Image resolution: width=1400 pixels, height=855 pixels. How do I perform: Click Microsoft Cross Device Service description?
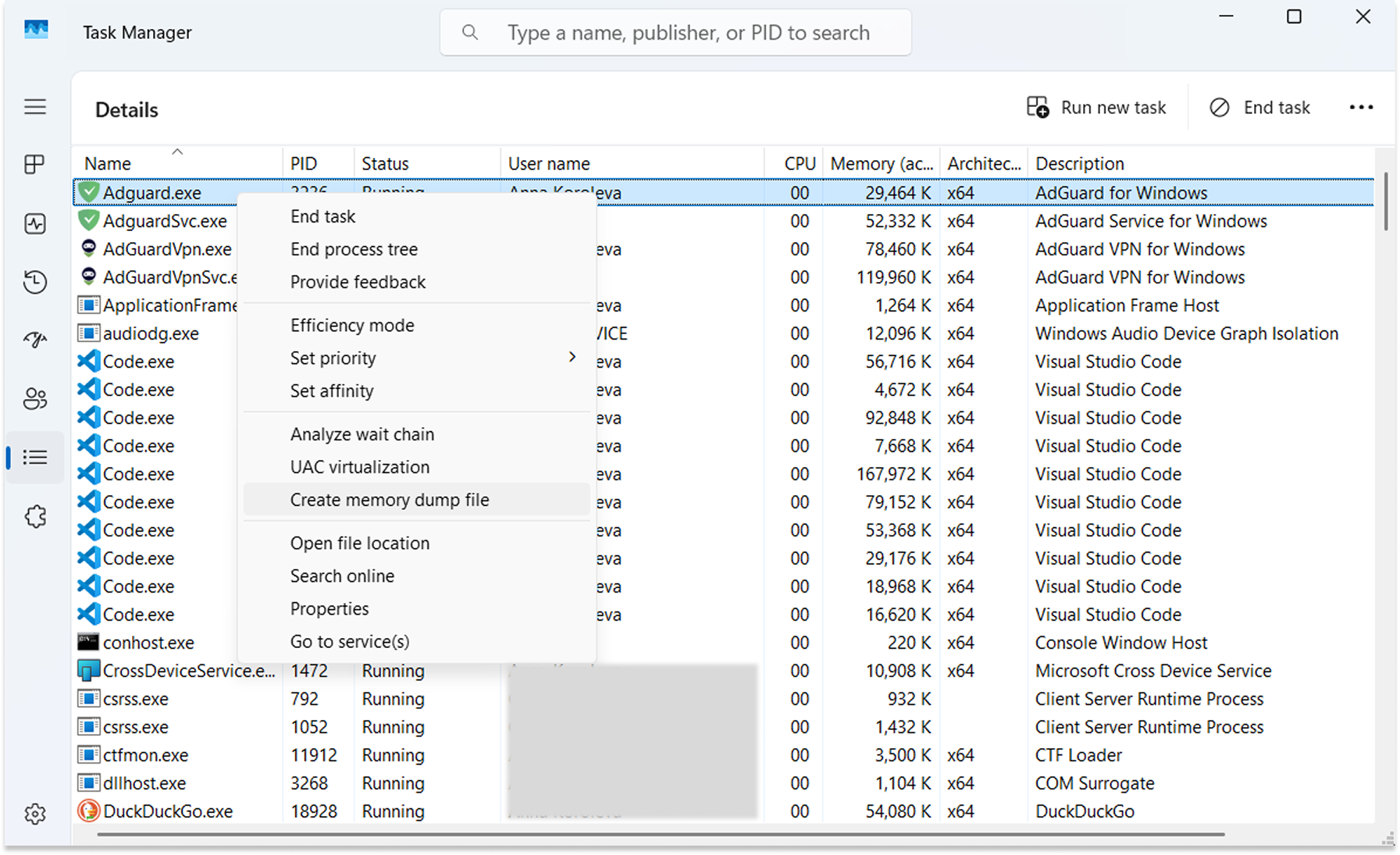pyautogui.click(x=1153, y=671)
